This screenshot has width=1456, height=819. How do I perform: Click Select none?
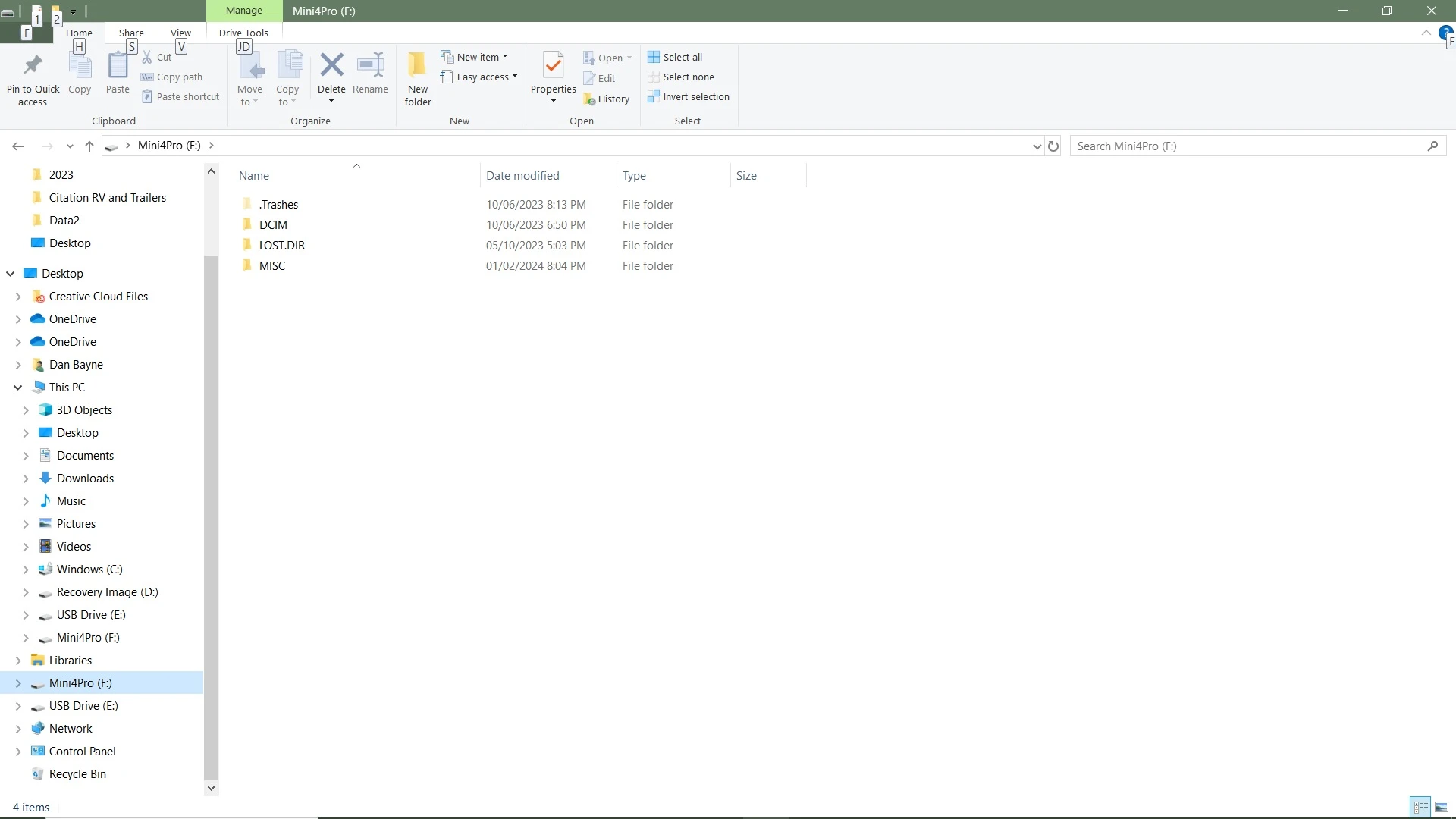click(681, 77)
